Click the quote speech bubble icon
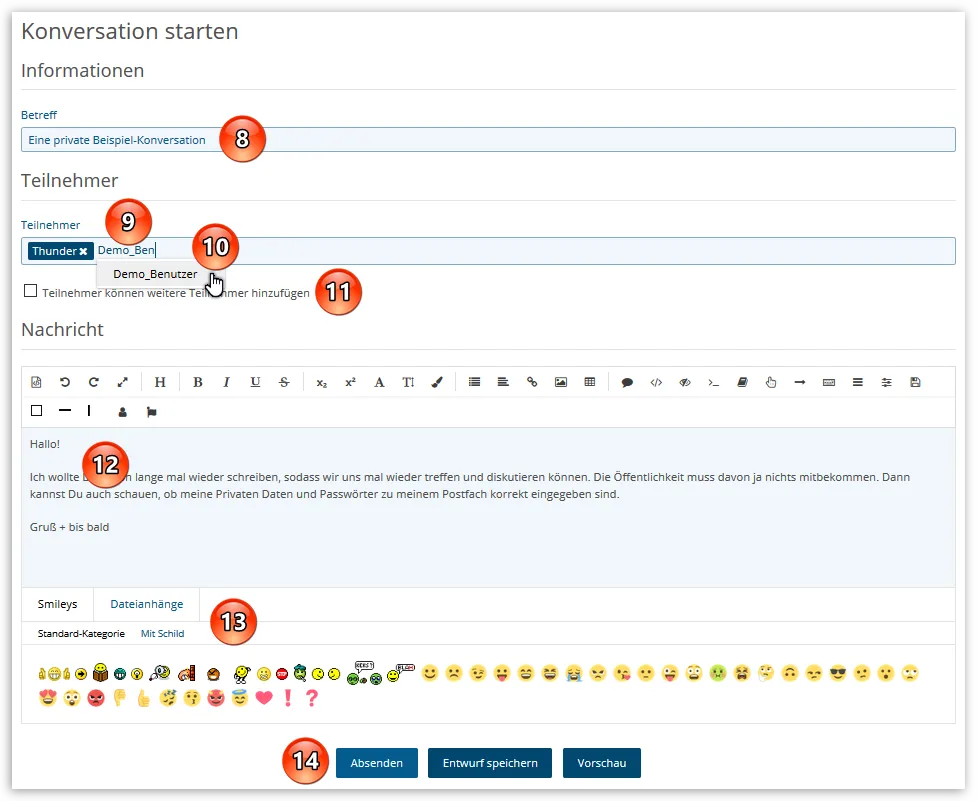 pos(627,382)
